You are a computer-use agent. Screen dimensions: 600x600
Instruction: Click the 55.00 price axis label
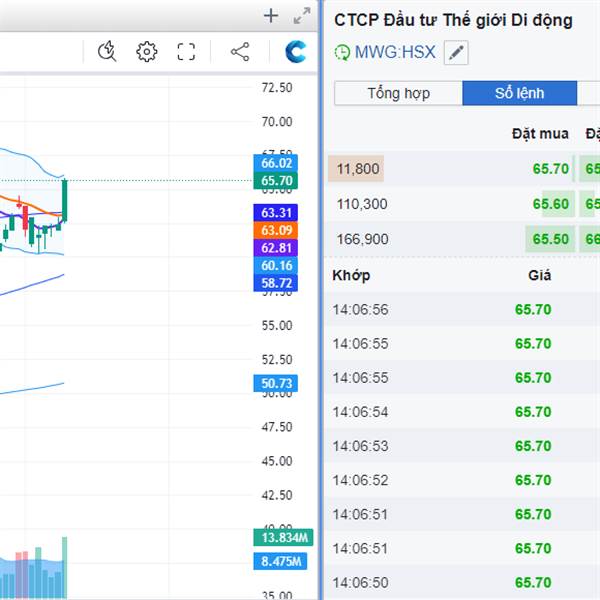[277, 326]
